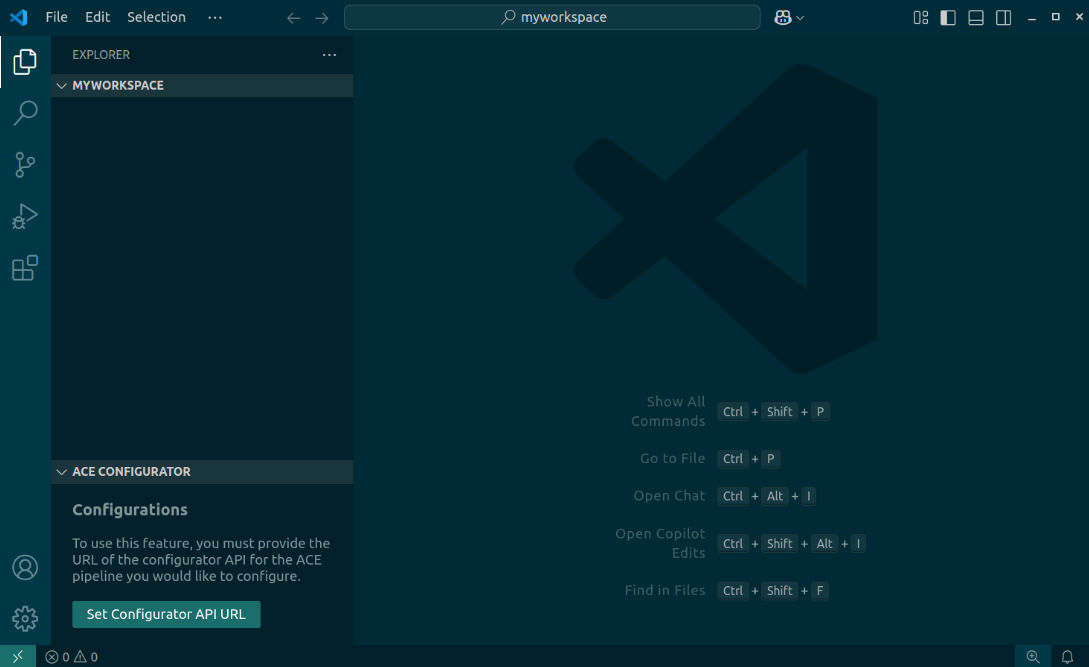Click the zoom icon in status bar
Screen dimensions: 1089x667
tap(1033, 656)
